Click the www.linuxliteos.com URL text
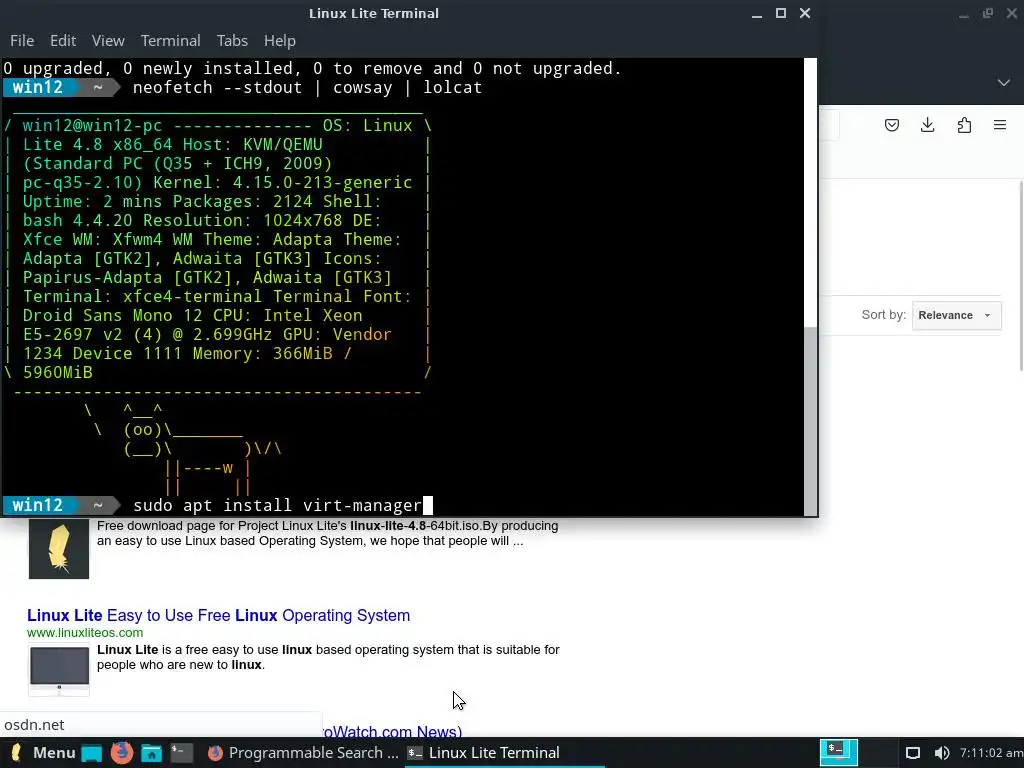1024x768 pixels. (85, 633)
